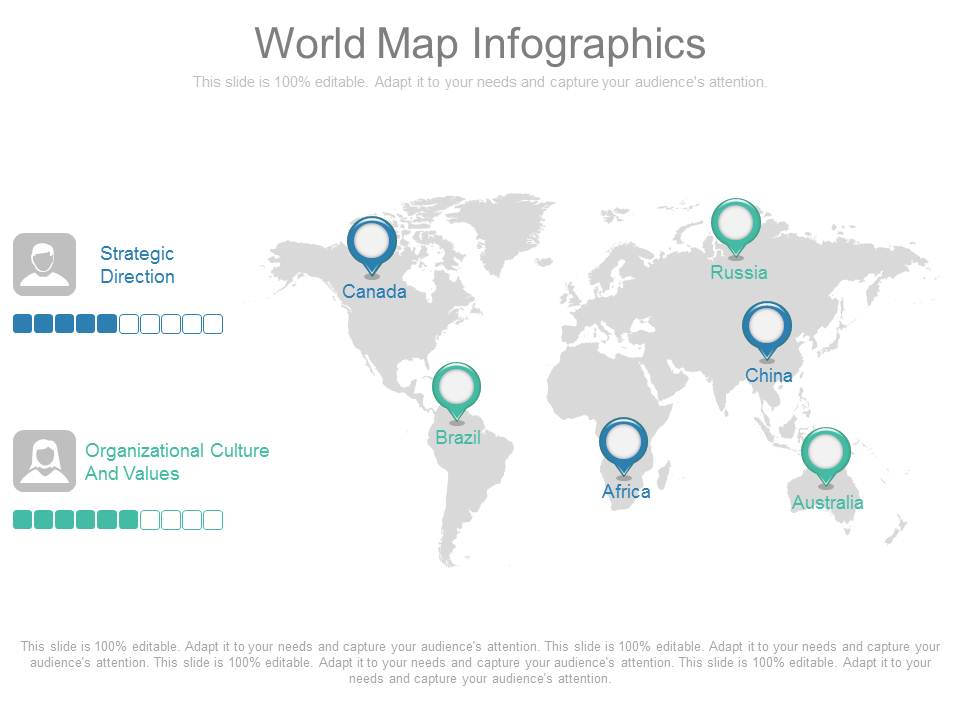Viewport: 960px width, 720px height.
Task: Select the male avatar icon beside Strategic Direction
Action: pyautogui.click(x=45, y=264)
